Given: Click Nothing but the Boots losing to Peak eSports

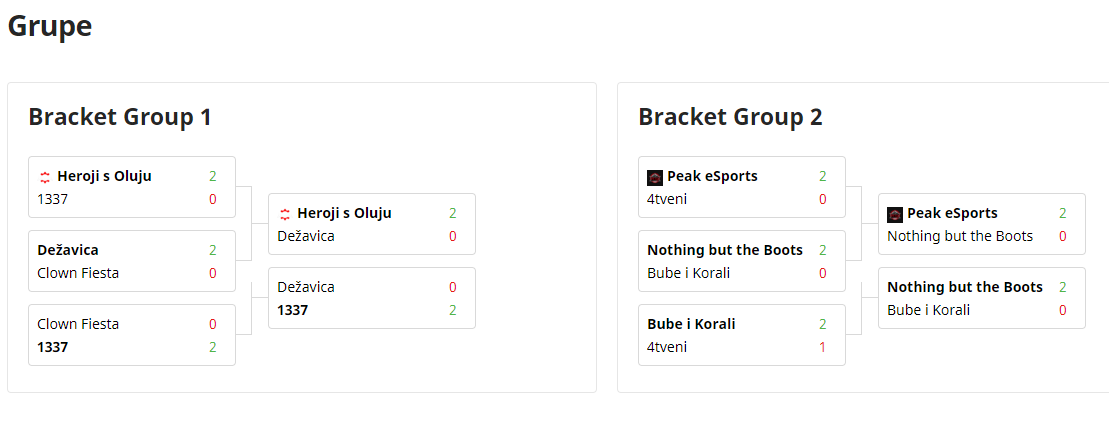Looking at the screenshot, I should click(x=960, y=236).
